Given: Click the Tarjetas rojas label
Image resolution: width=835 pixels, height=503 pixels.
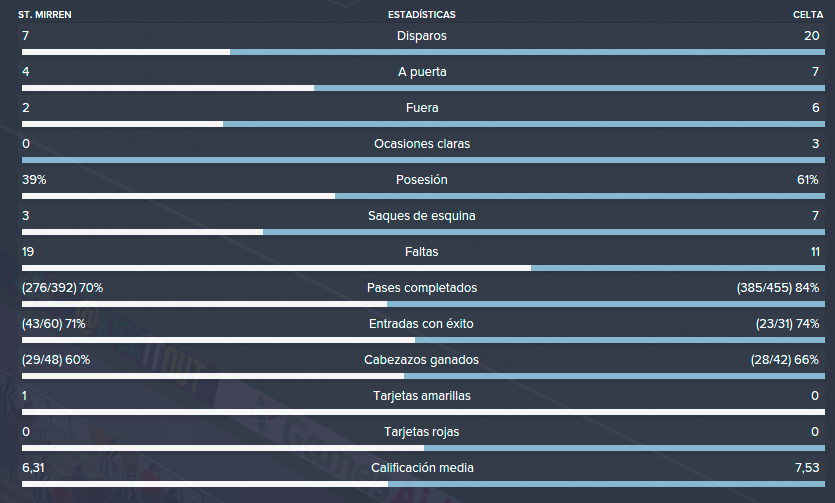Looking at the screenshot, I should pos(421,432).
